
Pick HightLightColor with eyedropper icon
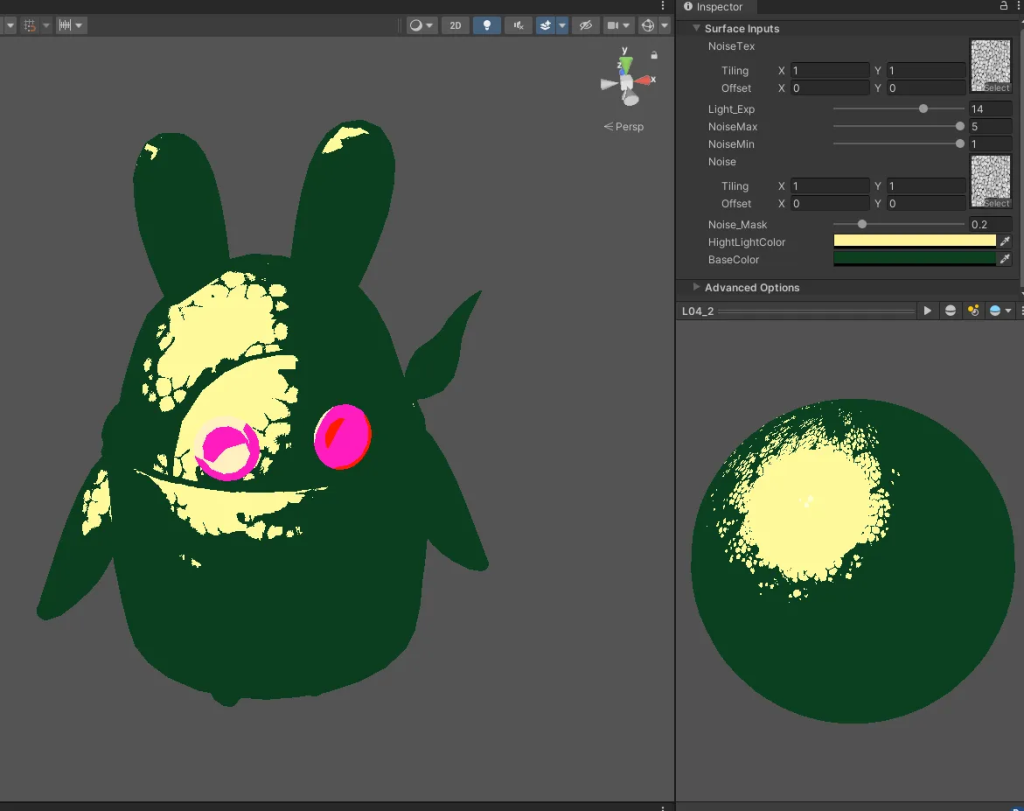click(1005, 242)
